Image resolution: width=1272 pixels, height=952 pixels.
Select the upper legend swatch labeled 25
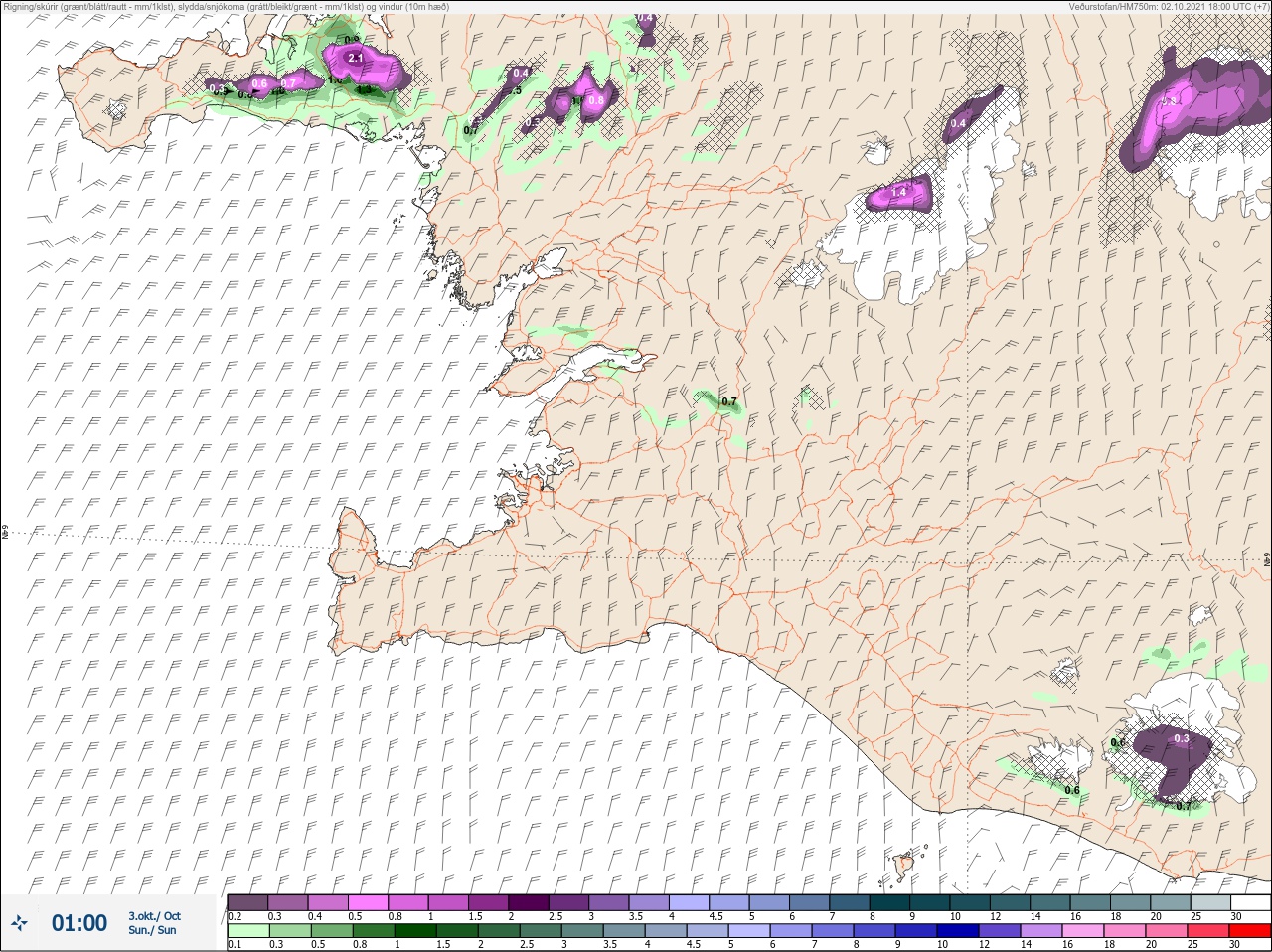point(1210,902)
